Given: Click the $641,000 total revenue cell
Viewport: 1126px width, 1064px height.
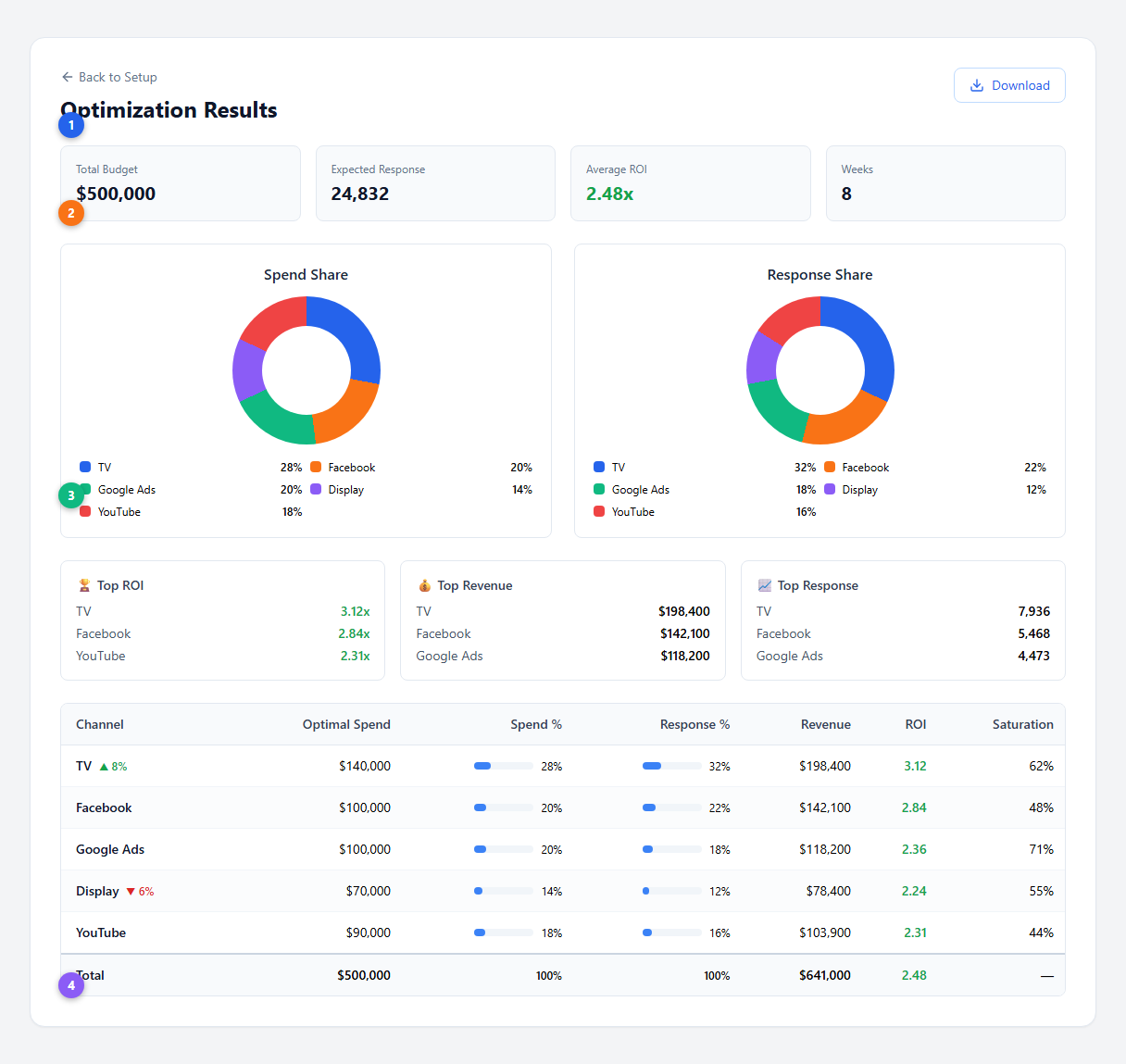Looking at the screenshot, I should click(x=825, y=975).
